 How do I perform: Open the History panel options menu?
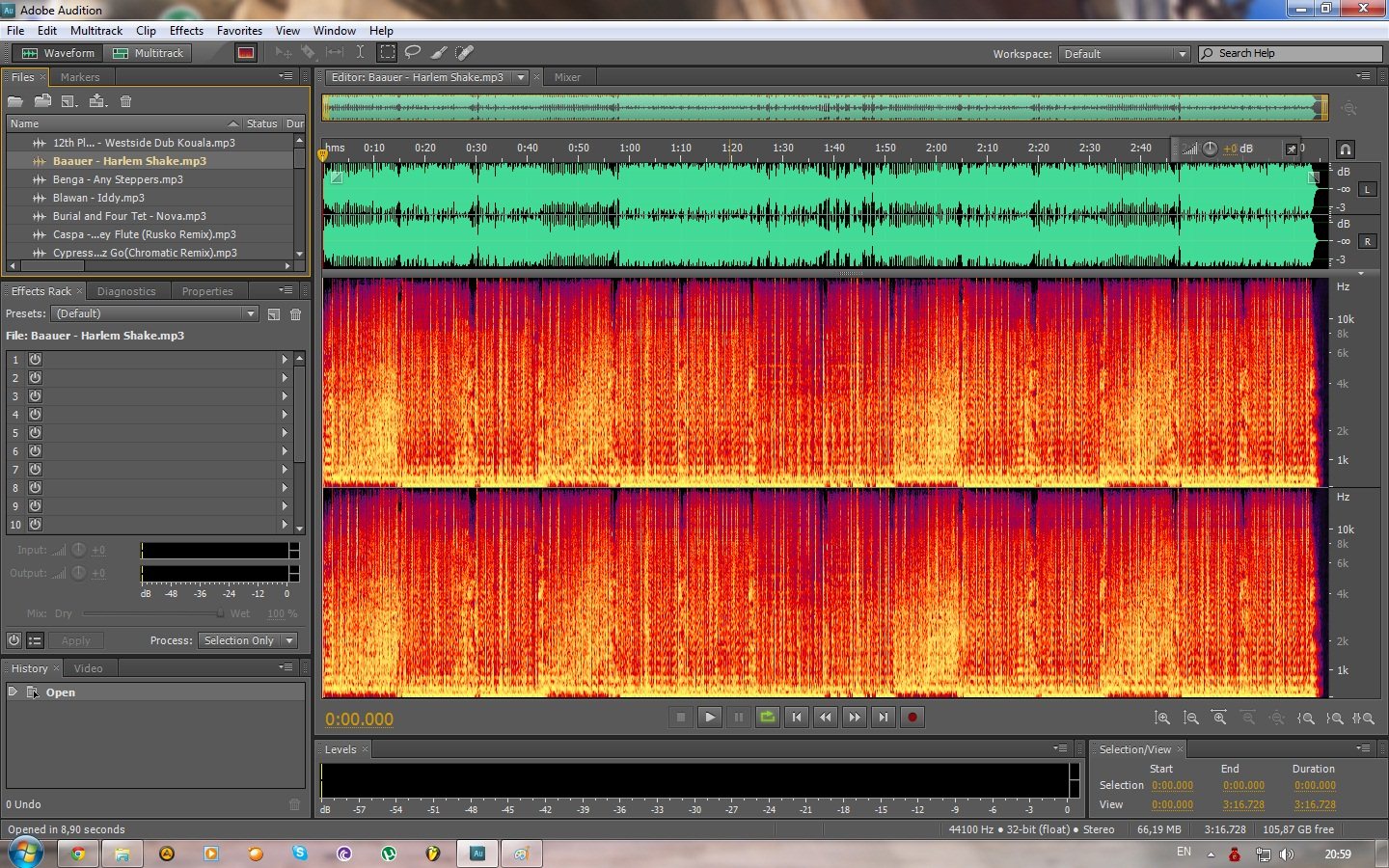click(x=286, y=667)
